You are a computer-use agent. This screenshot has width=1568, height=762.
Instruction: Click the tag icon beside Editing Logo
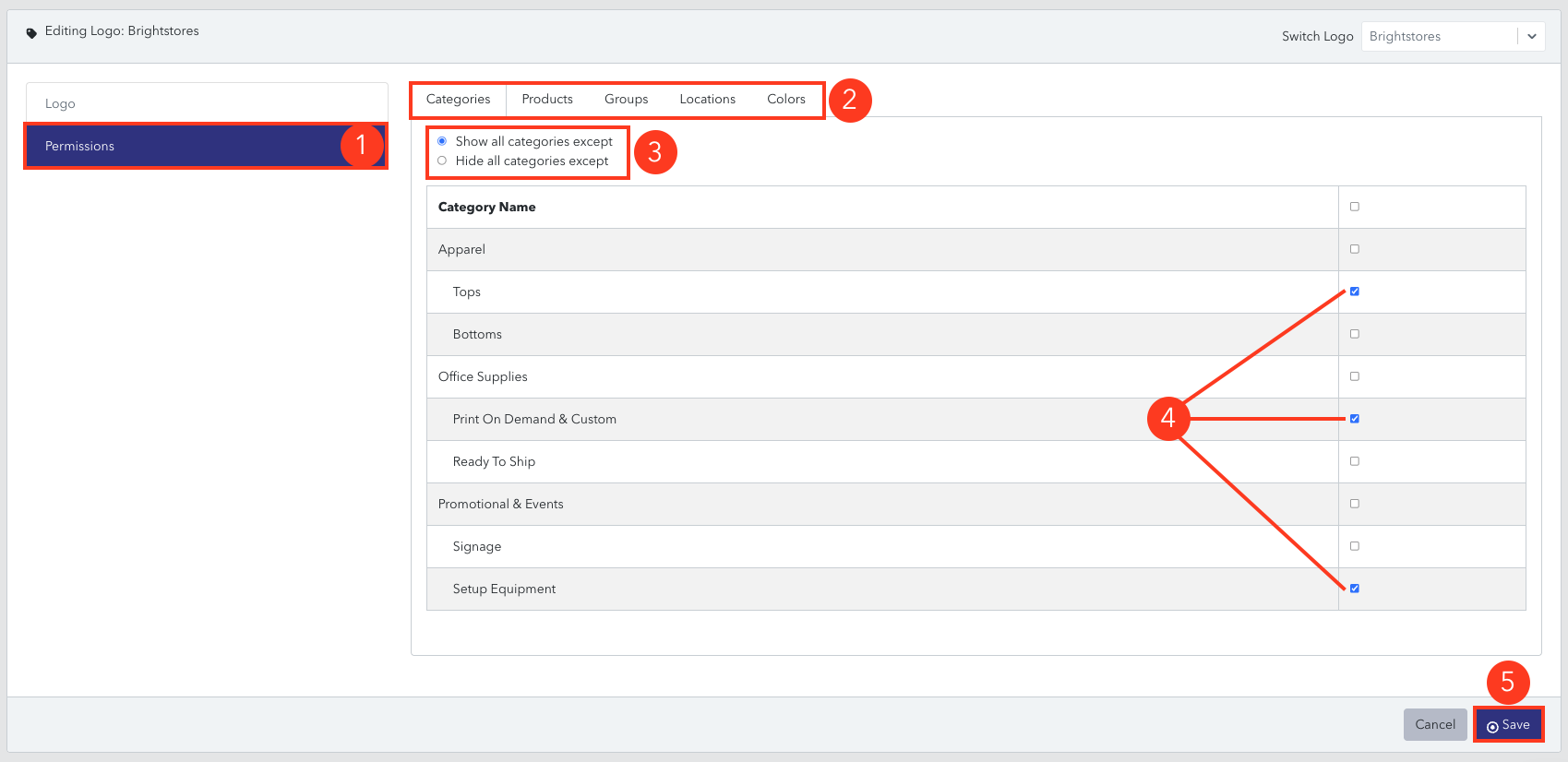[31, 32]
